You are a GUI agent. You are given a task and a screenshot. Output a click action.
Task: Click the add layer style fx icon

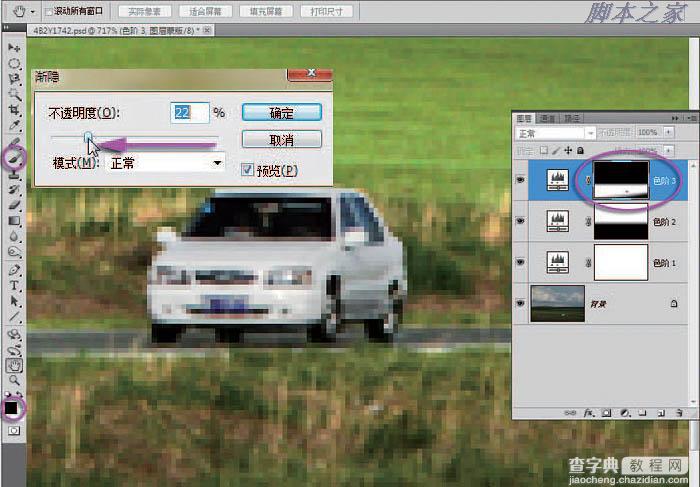(589, 413)
